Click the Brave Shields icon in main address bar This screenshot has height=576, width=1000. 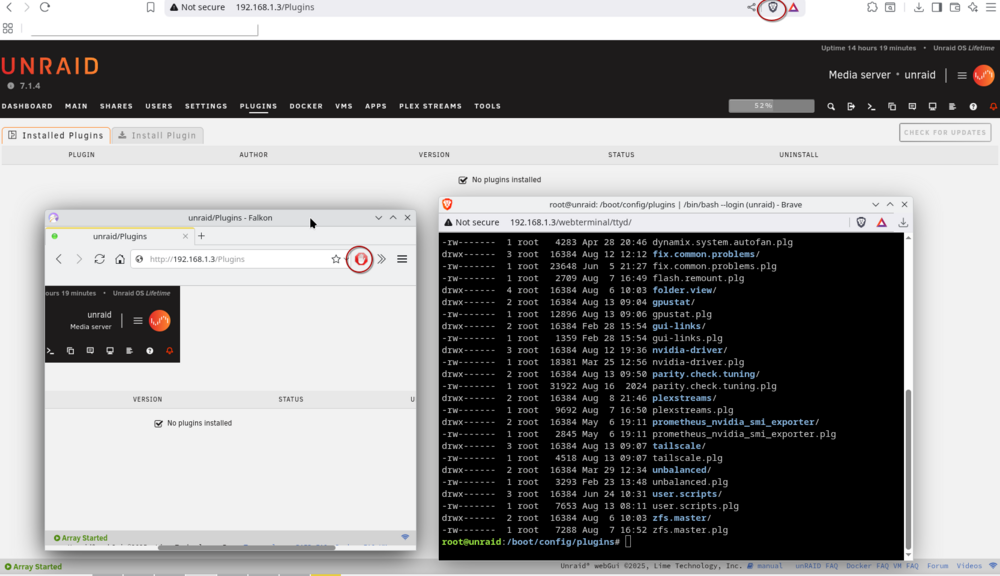pos(772,8)
